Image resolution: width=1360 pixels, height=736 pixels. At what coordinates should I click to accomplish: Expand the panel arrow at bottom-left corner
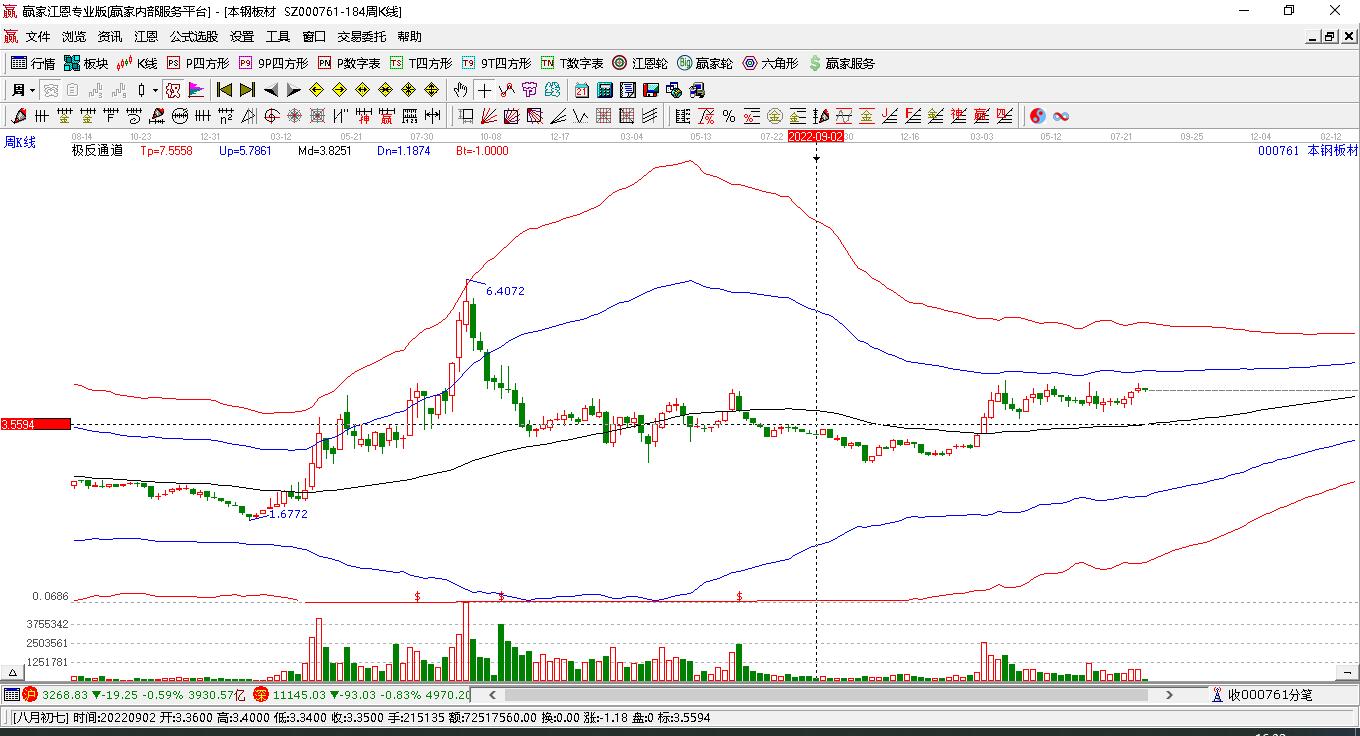(13, 673)
